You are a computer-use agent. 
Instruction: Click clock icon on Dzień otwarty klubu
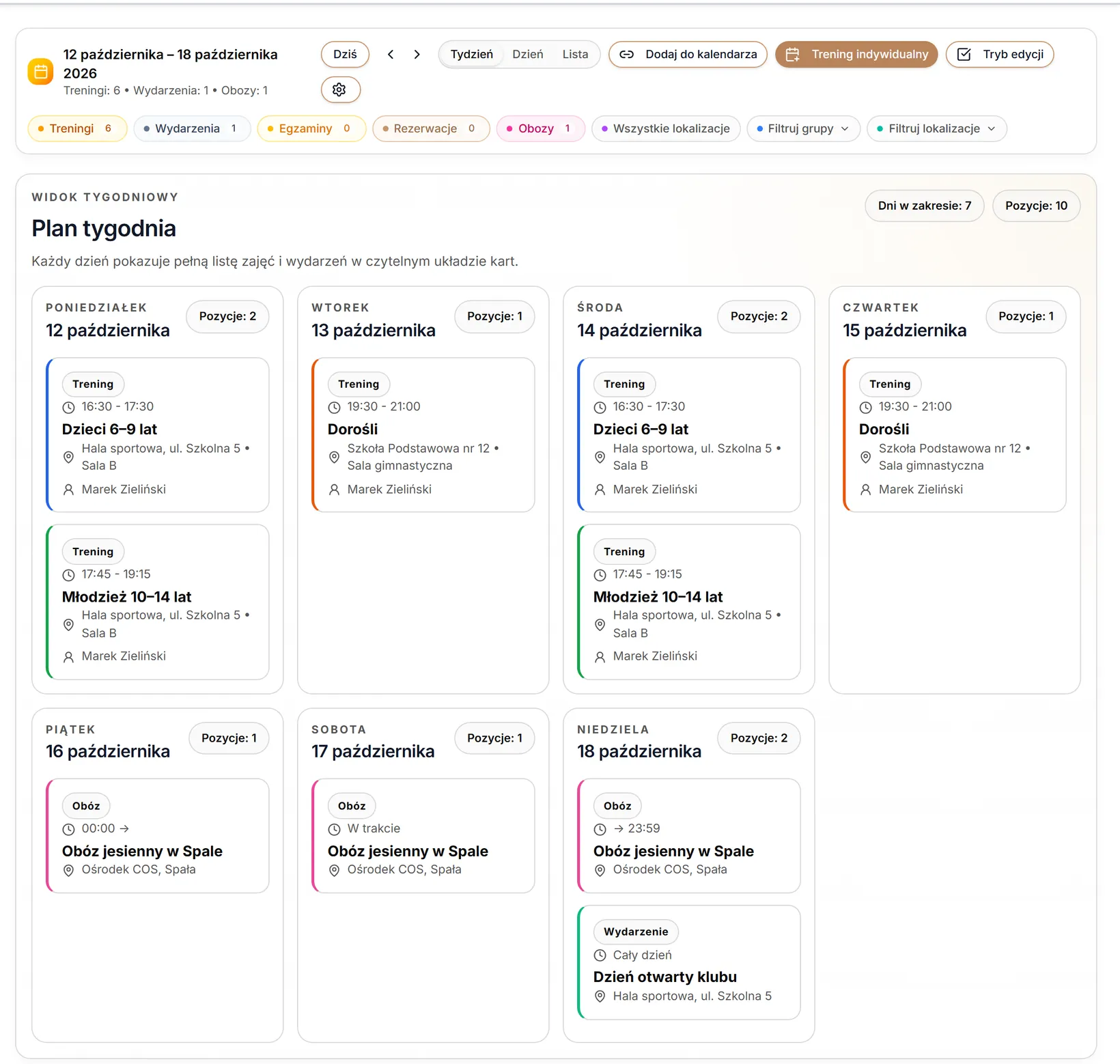pos(600,955)
